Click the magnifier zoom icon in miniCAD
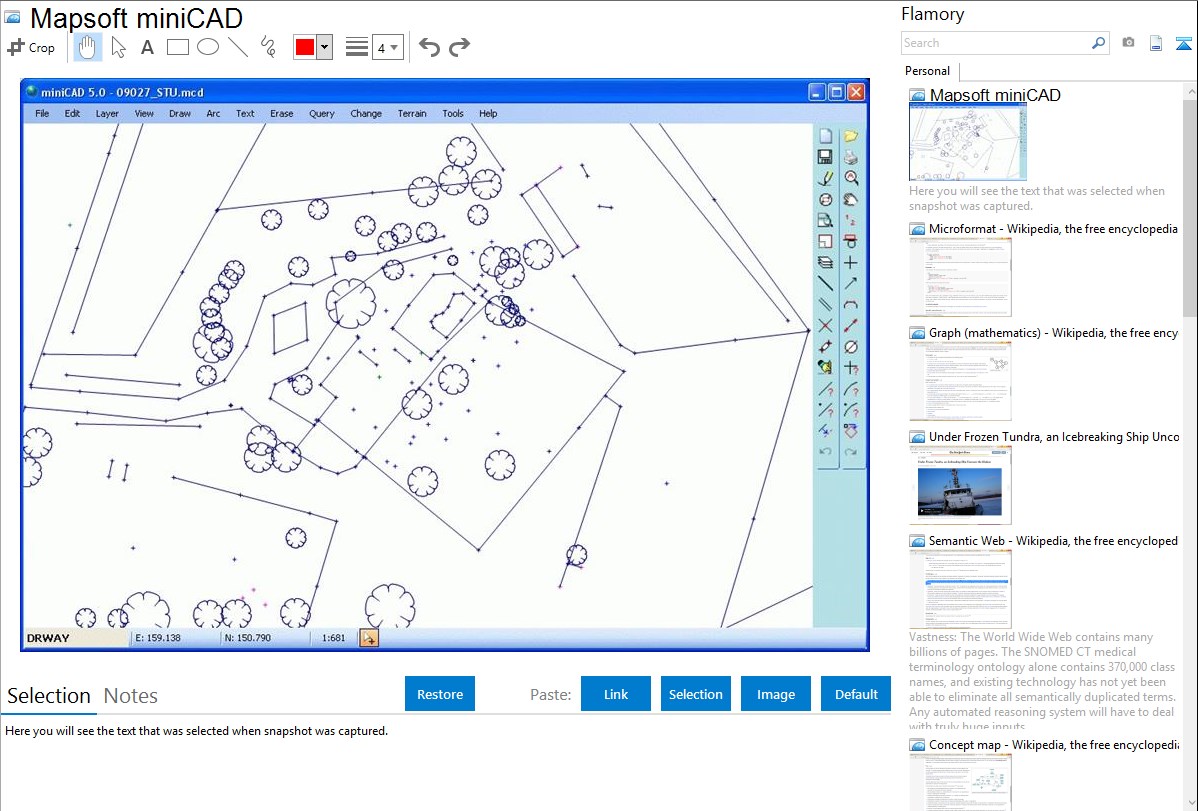Screen dimensions: 1198x811 point(850,178)
